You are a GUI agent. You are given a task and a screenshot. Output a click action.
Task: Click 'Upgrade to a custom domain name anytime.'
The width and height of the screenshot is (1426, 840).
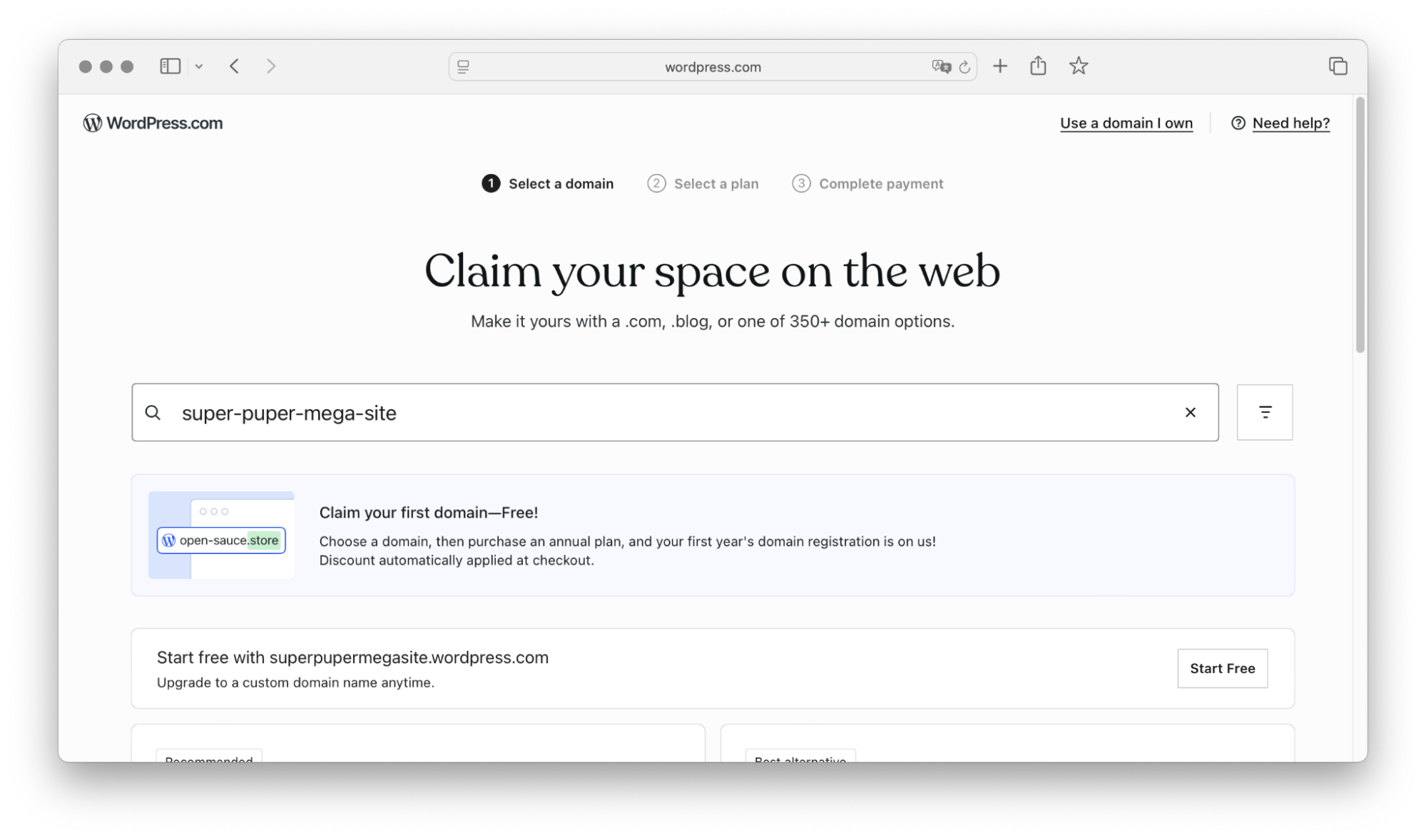(295, 682)
